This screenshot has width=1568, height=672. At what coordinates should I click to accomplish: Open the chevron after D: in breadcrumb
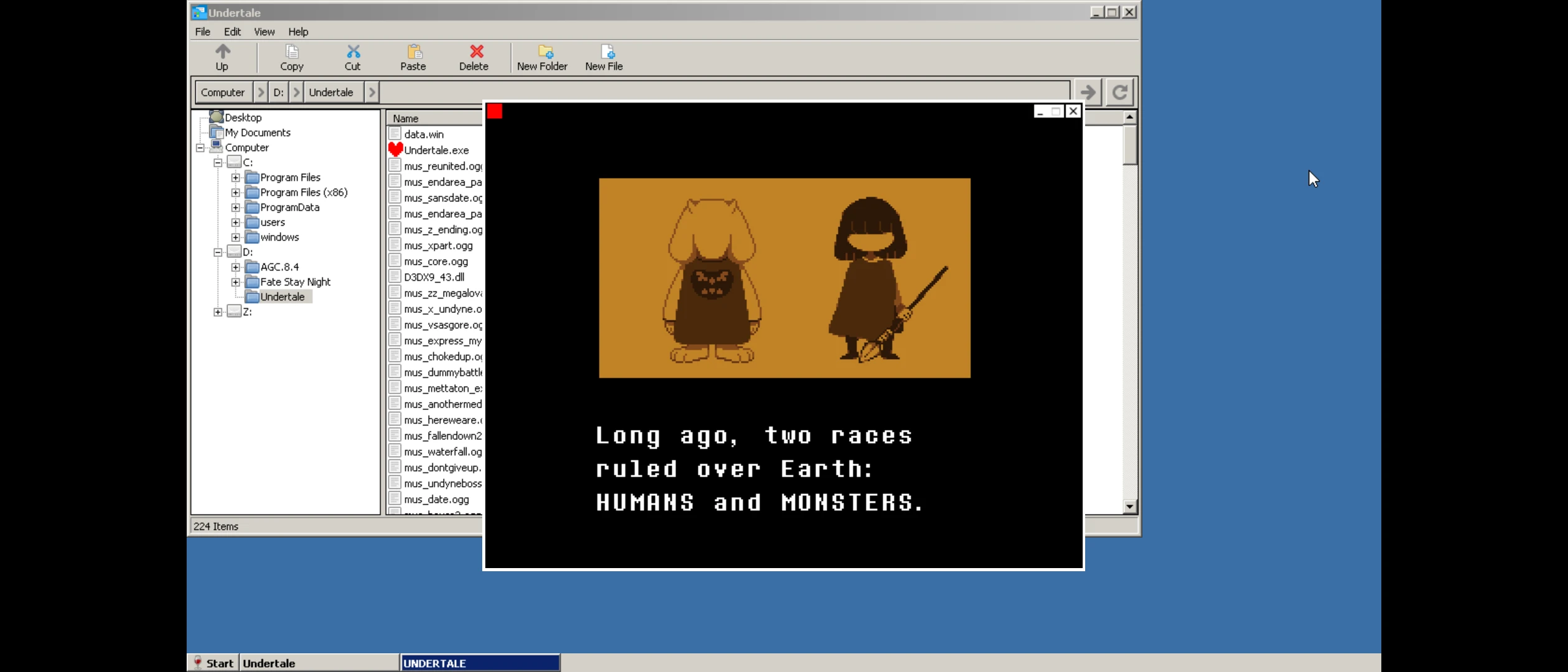tap(297, 92)
